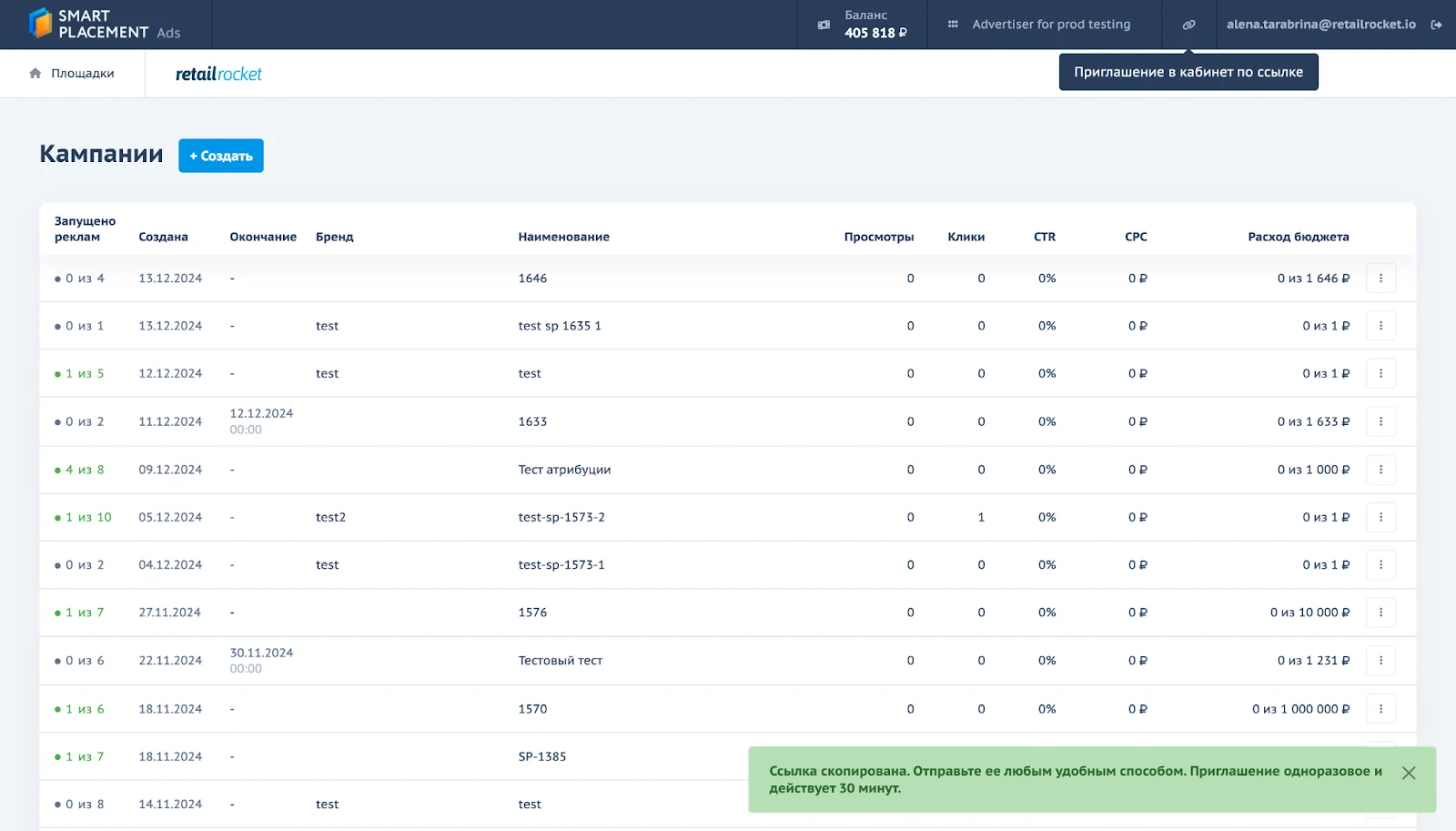Screen dimensions: 1456x831
Task: Close the green link-copied notification
Action: [x=1409, y=773]
